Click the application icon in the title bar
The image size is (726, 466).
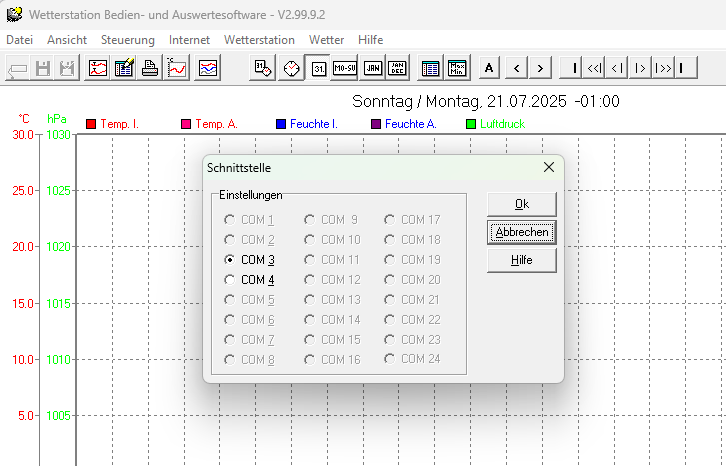(14, 14)
